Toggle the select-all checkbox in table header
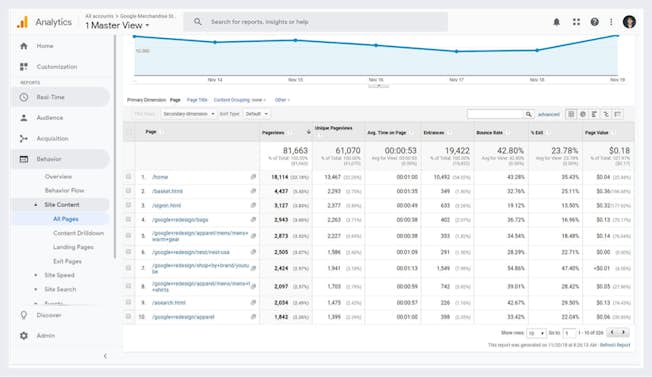The image size is (652, 377). click(x=129, y=132)
